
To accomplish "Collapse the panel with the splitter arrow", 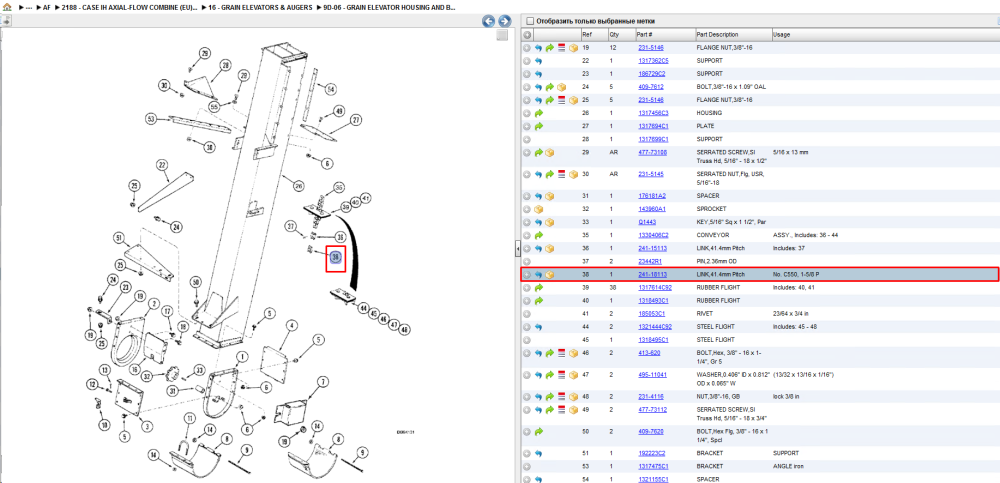I will click(518, 247).
